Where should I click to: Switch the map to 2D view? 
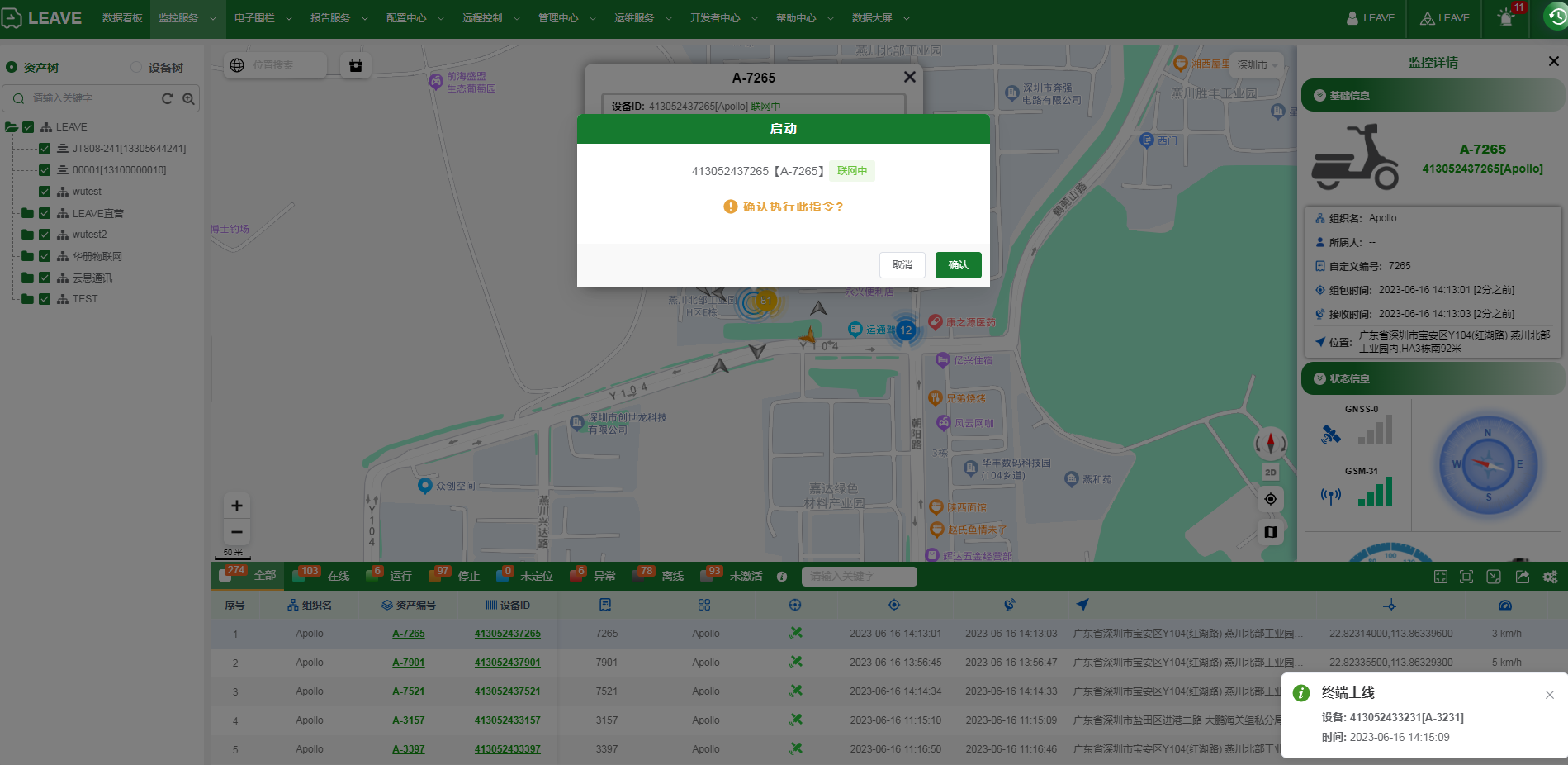point(1271,473)
